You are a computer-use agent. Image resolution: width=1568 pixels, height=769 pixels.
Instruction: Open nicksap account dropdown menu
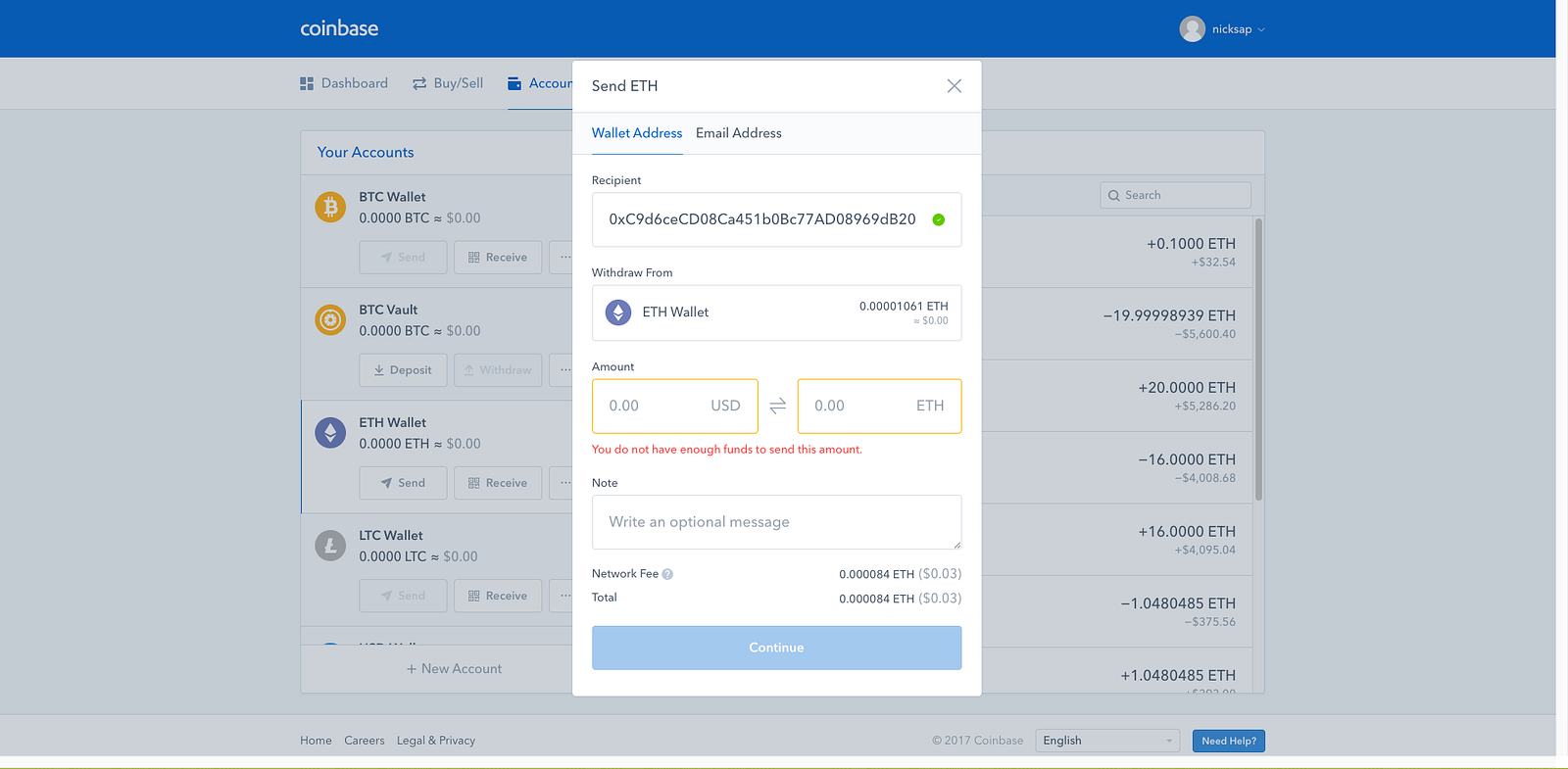(1261, 29)
